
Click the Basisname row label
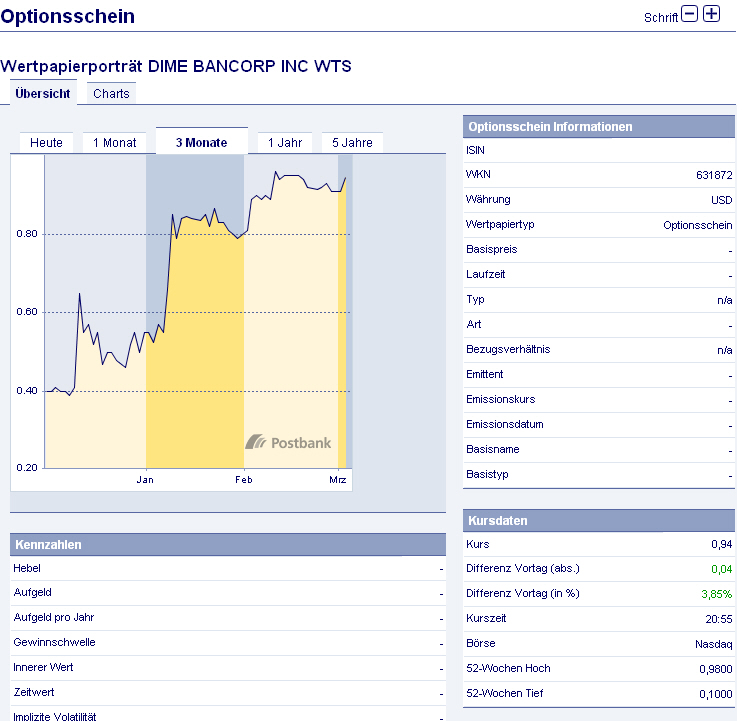click(x=493, y=449)
